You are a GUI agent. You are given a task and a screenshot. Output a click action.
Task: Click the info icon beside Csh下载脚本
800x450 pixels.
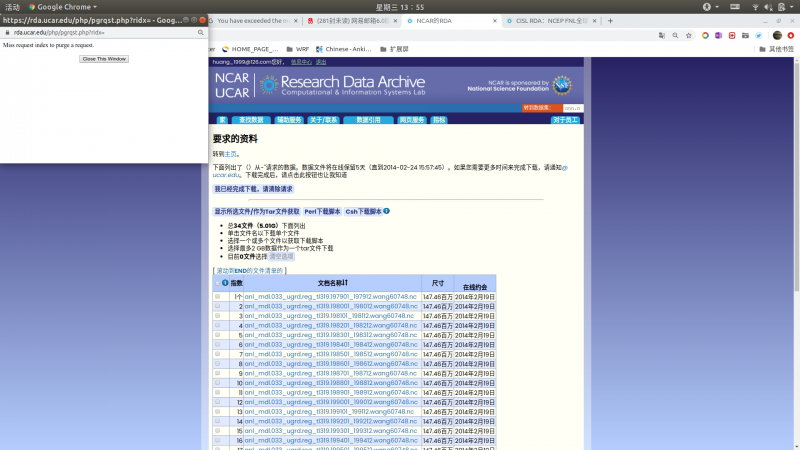[387, 211]
